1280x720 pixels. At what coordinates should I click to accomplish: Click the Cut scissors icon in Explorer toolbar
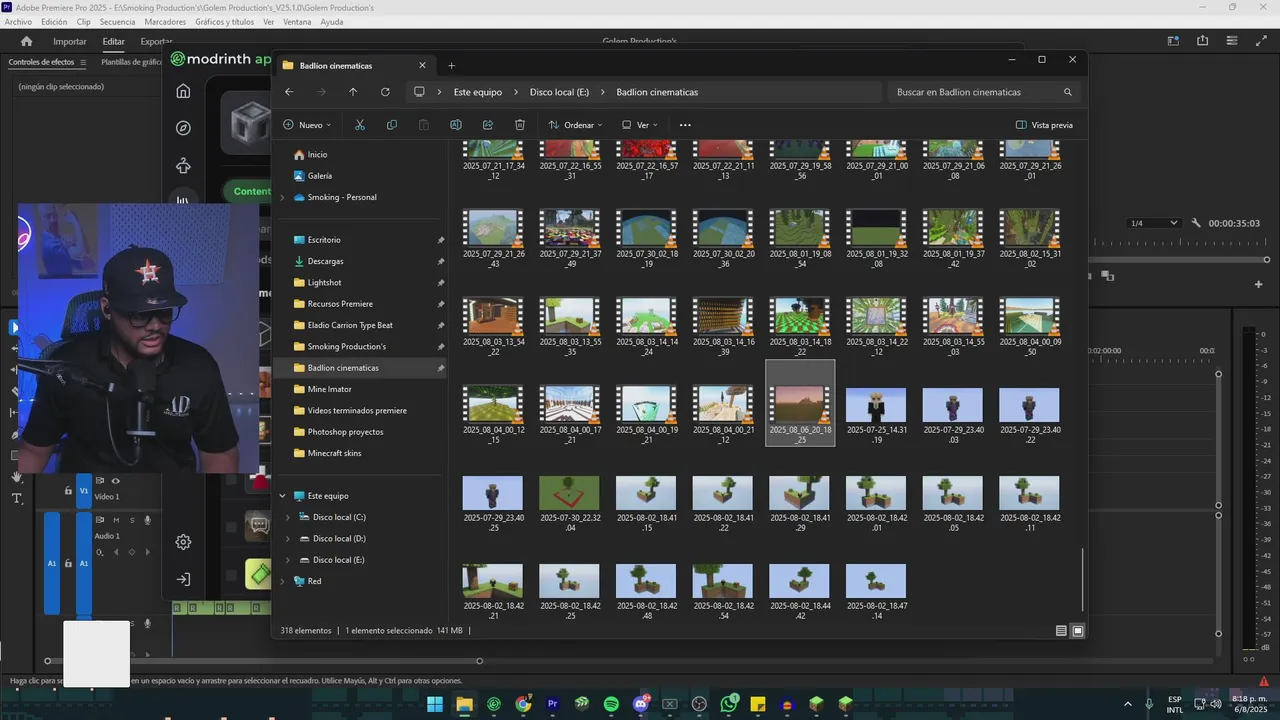(360, 125)
